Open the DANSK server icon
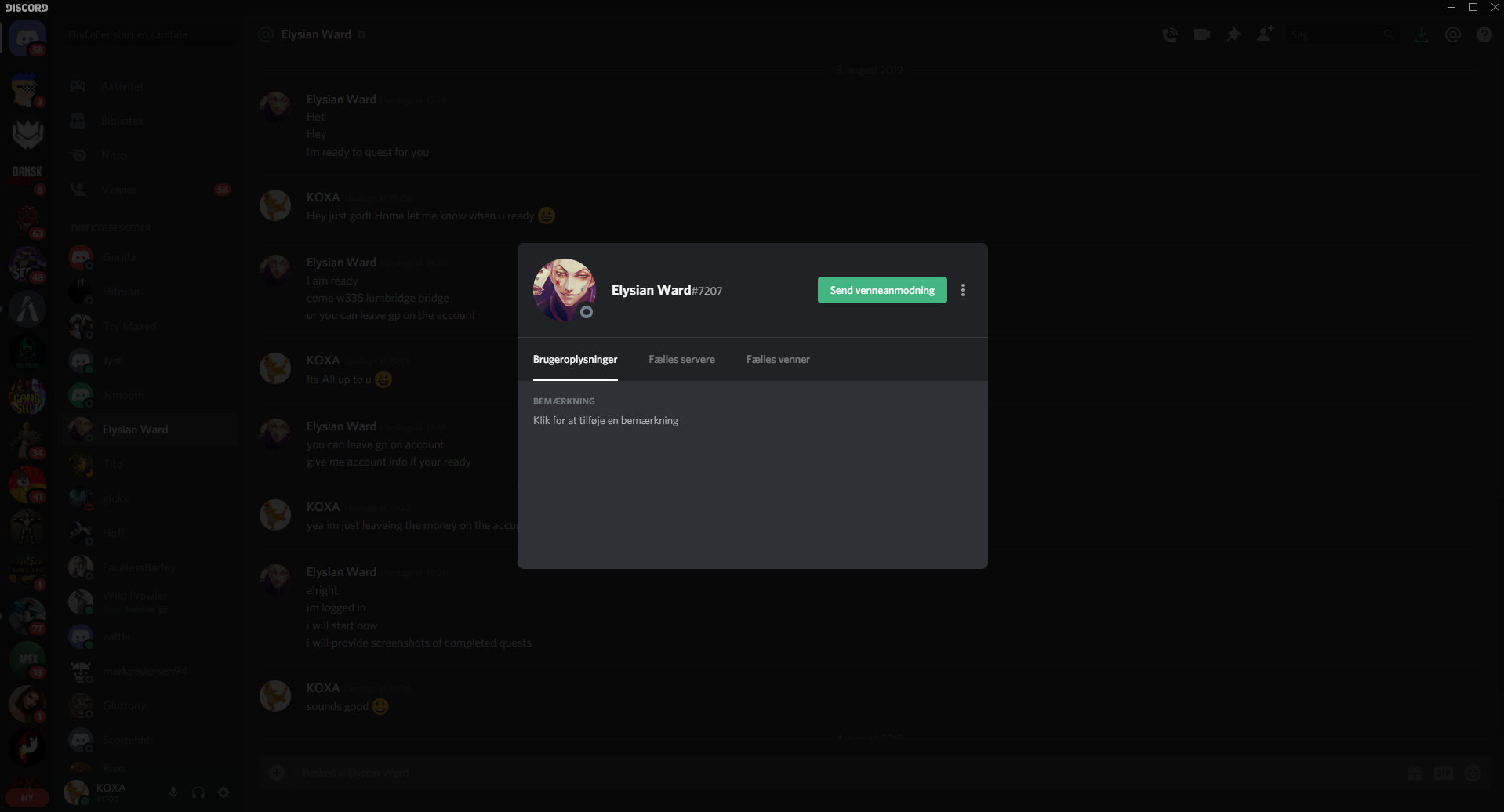Image resolution: width=1504 pixels, height=812 pixels. (27, 176)
